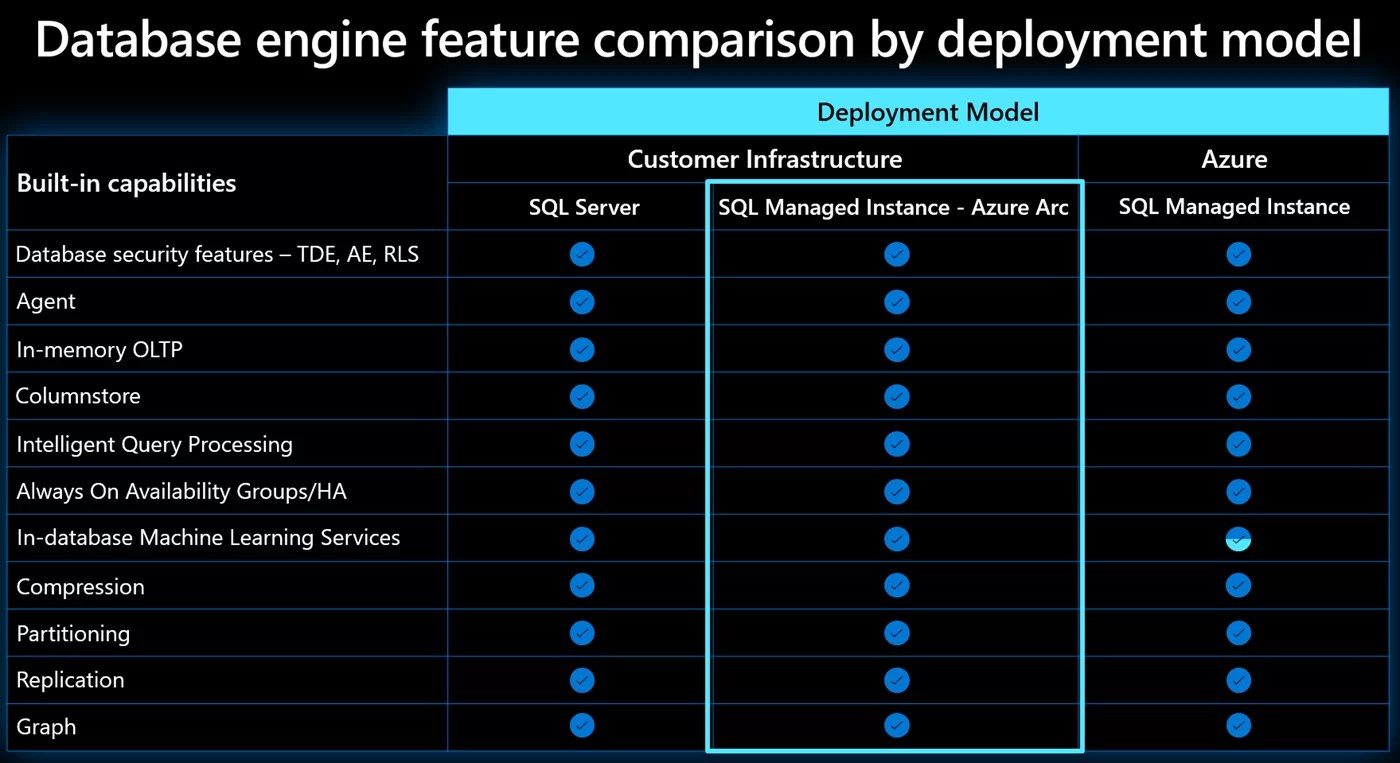Click the Graph checkmark under Azure Arc
The width and height of the screenshot is (1400, 763).
(897, 725)
